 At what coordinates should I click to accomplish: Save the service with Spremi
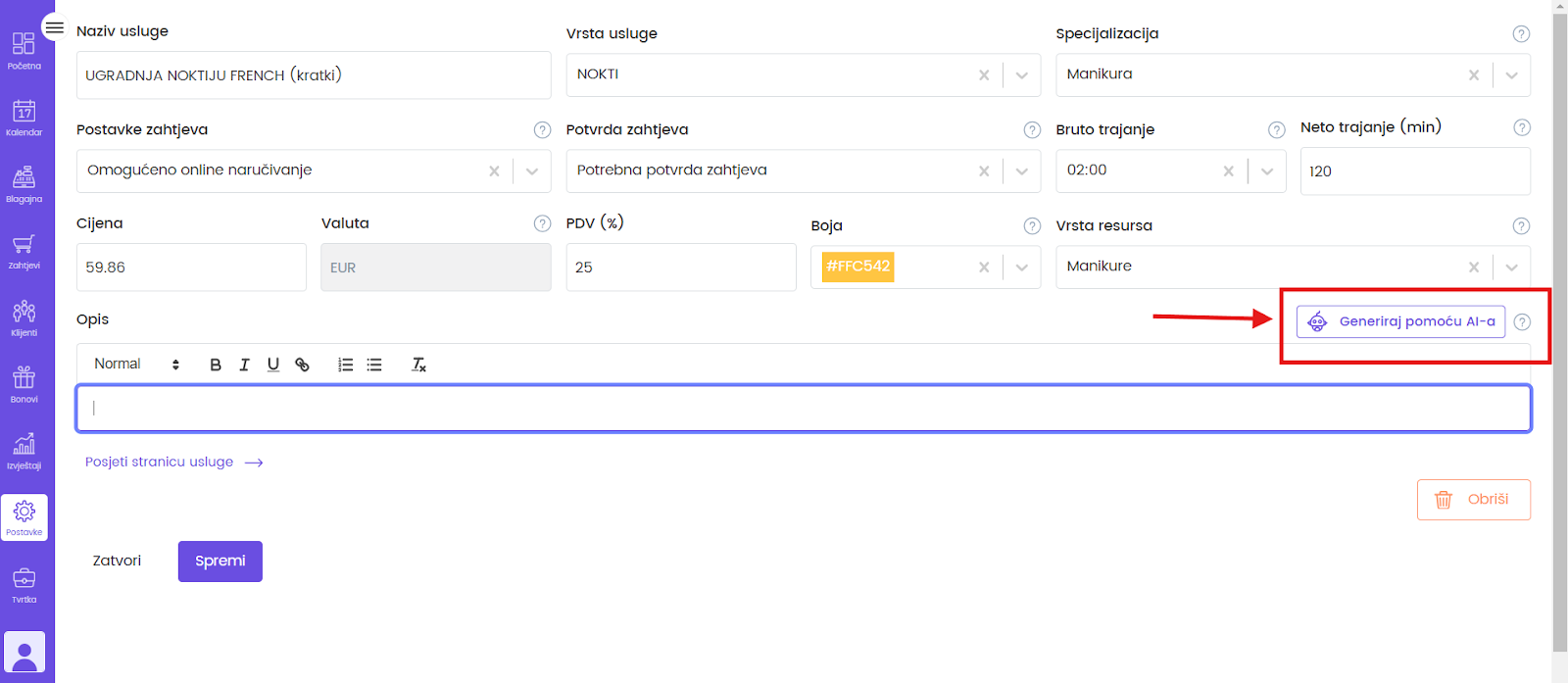tap(220, 561)
